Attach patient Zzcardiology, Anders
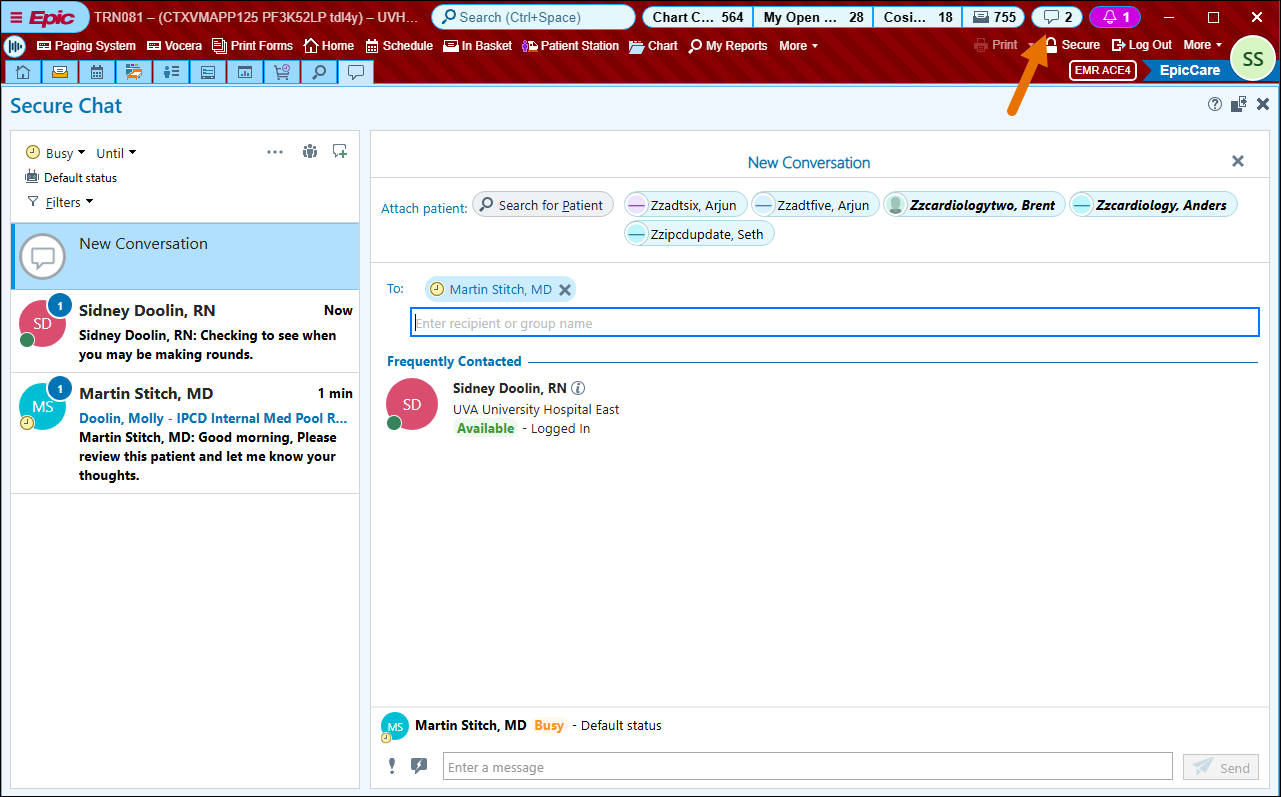This screenshot has width=1281, height=797. (x=1153, y=205)
